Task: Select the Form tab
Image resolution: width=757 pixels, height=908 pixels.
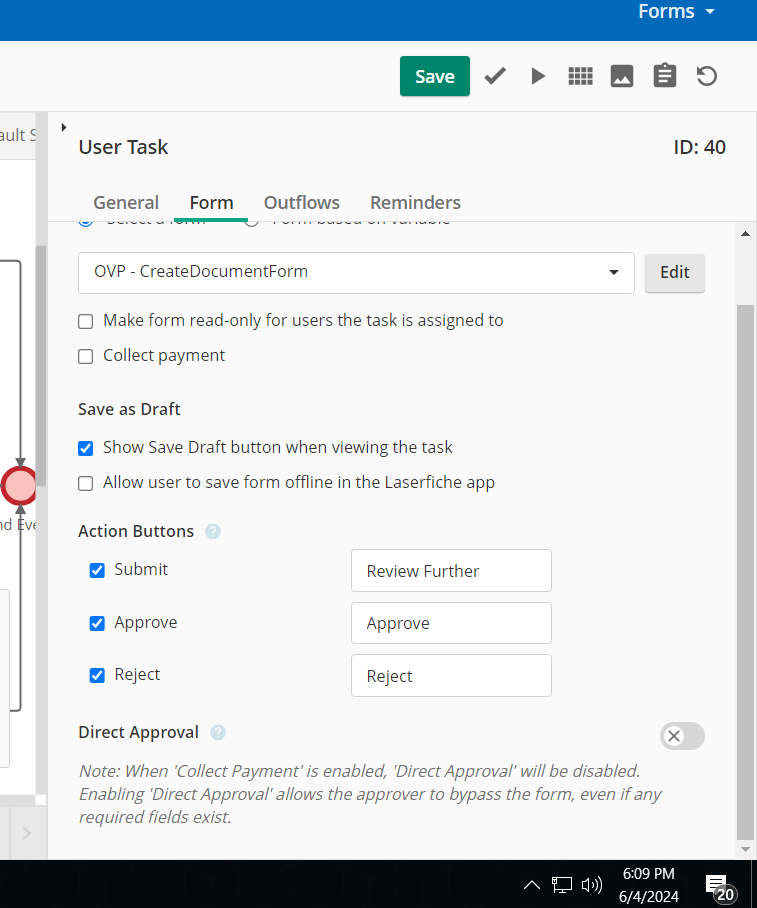Action: pos(211,203)
